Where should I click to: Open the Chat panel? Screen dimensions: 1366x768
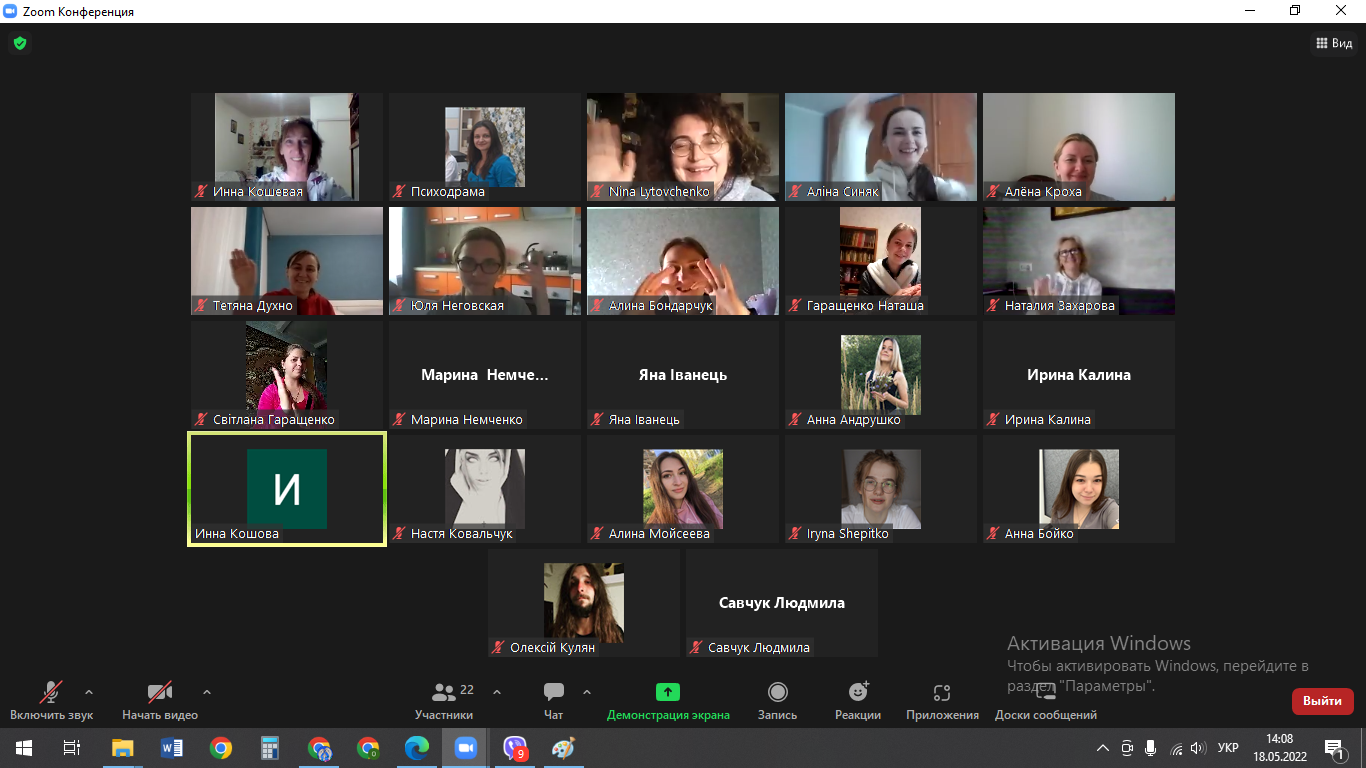point(554,692)
